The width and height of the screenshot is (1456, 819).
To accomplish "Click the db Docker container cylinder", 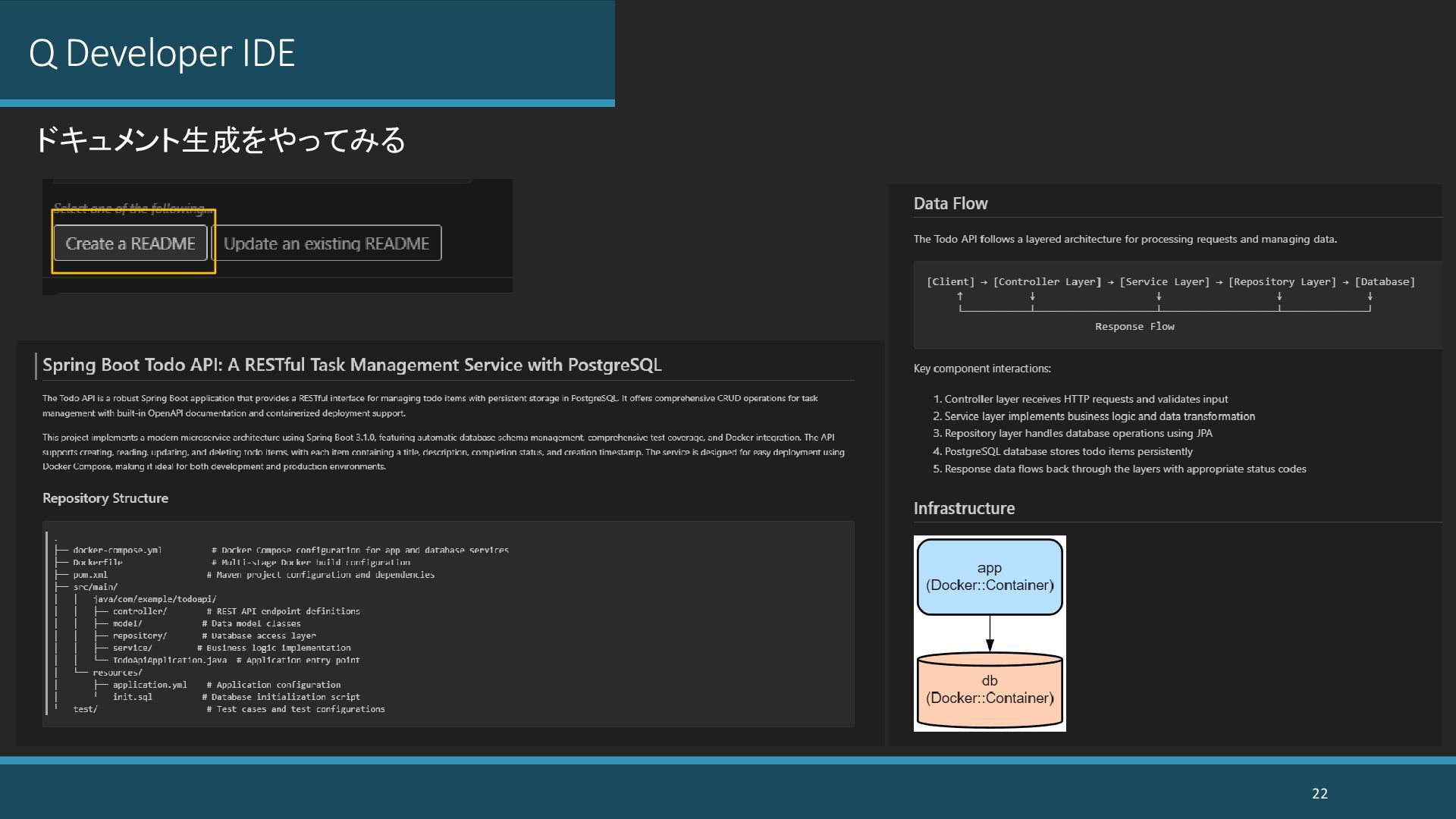I will coord(990,689).
